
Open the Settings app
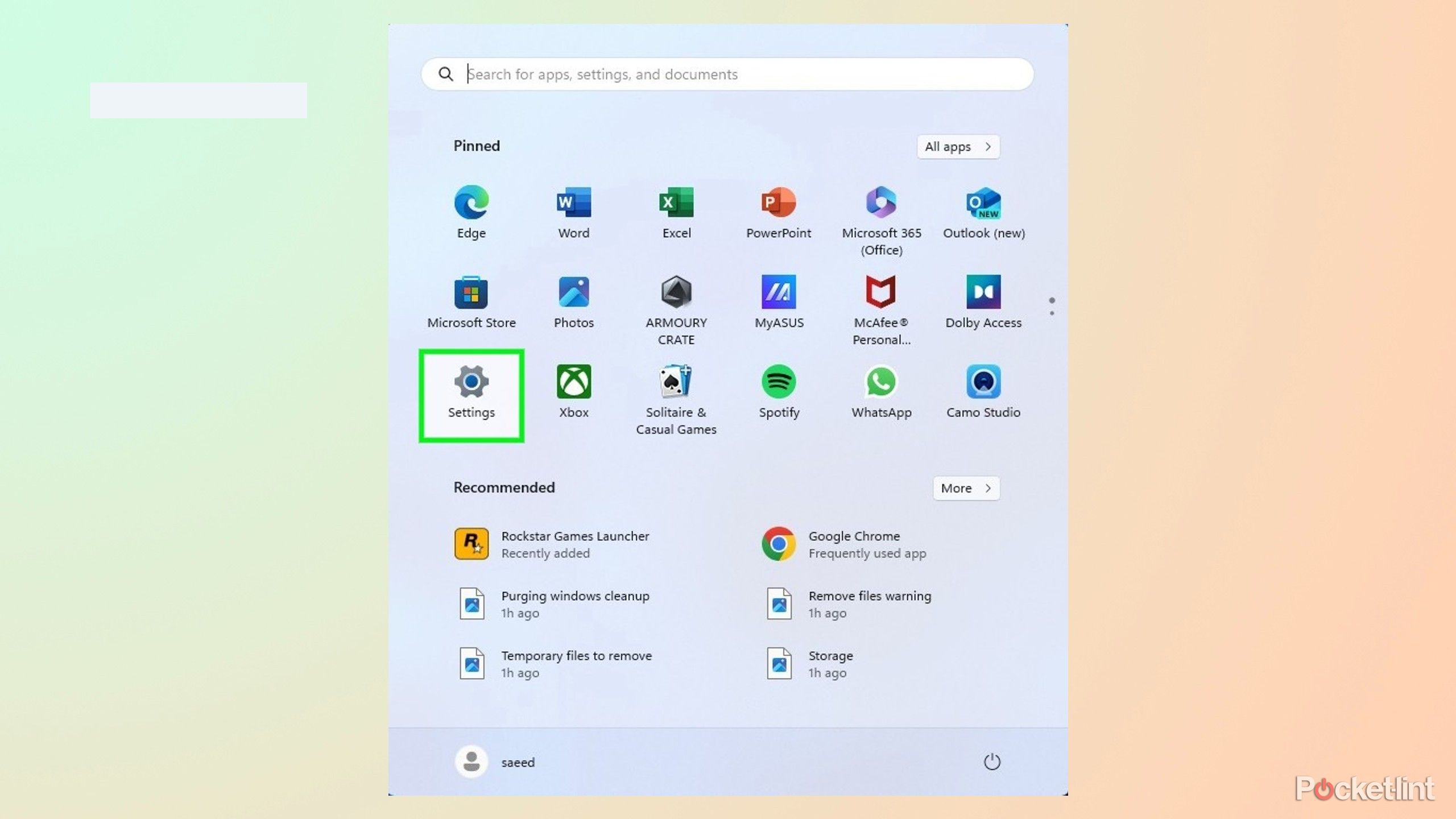471,395
